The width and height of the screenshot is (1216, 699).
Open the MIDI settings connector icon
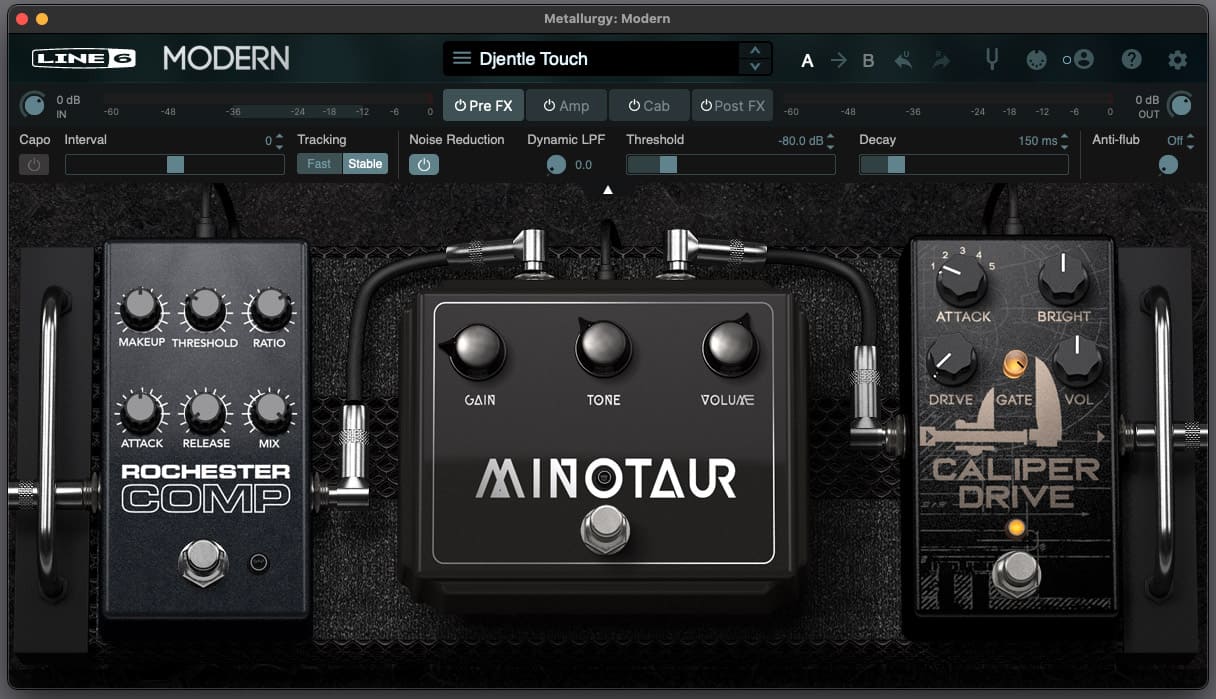(x=1037, y=60)
